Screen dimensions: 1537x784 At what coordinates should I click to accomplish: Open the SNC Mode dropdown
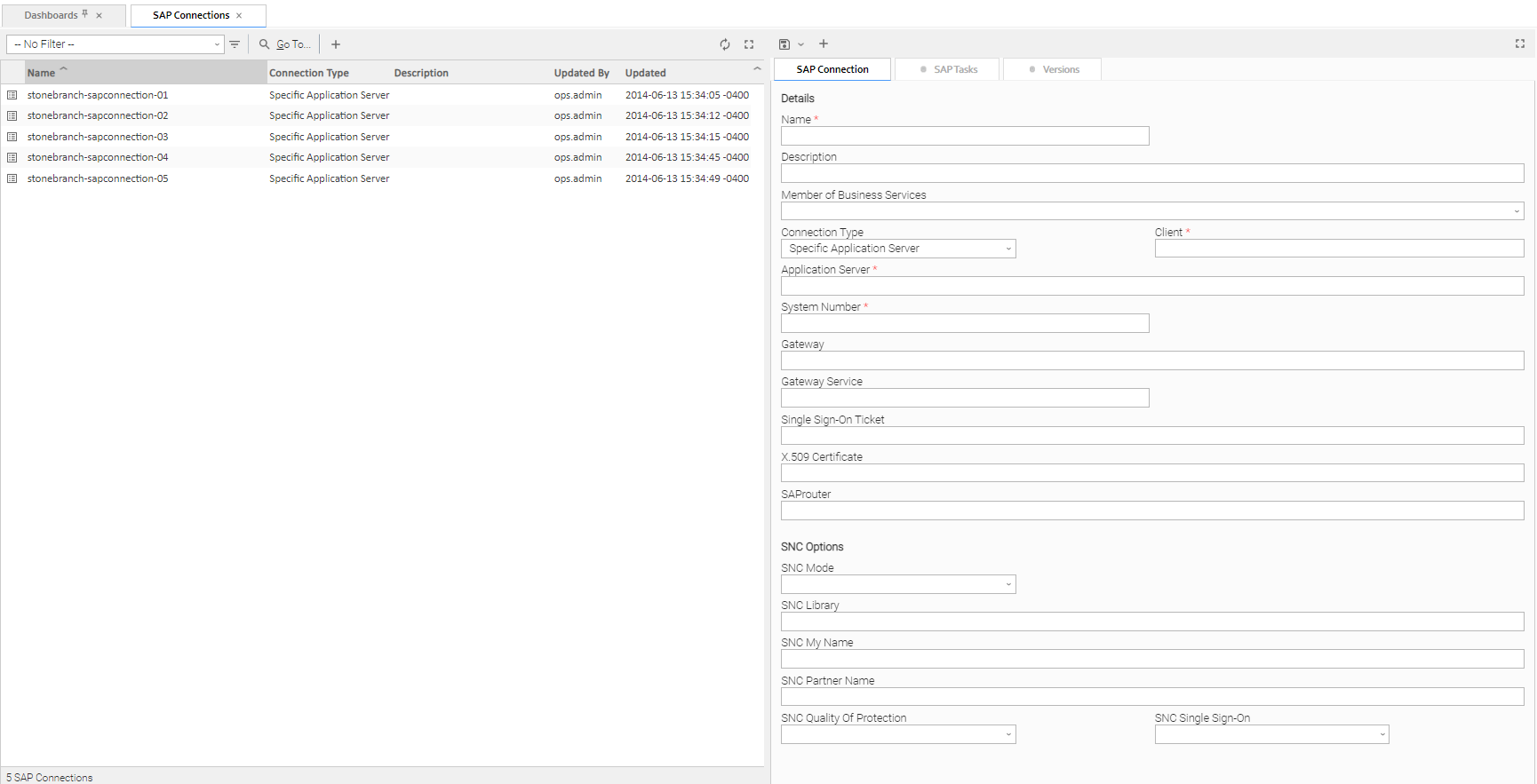[898, 584]
